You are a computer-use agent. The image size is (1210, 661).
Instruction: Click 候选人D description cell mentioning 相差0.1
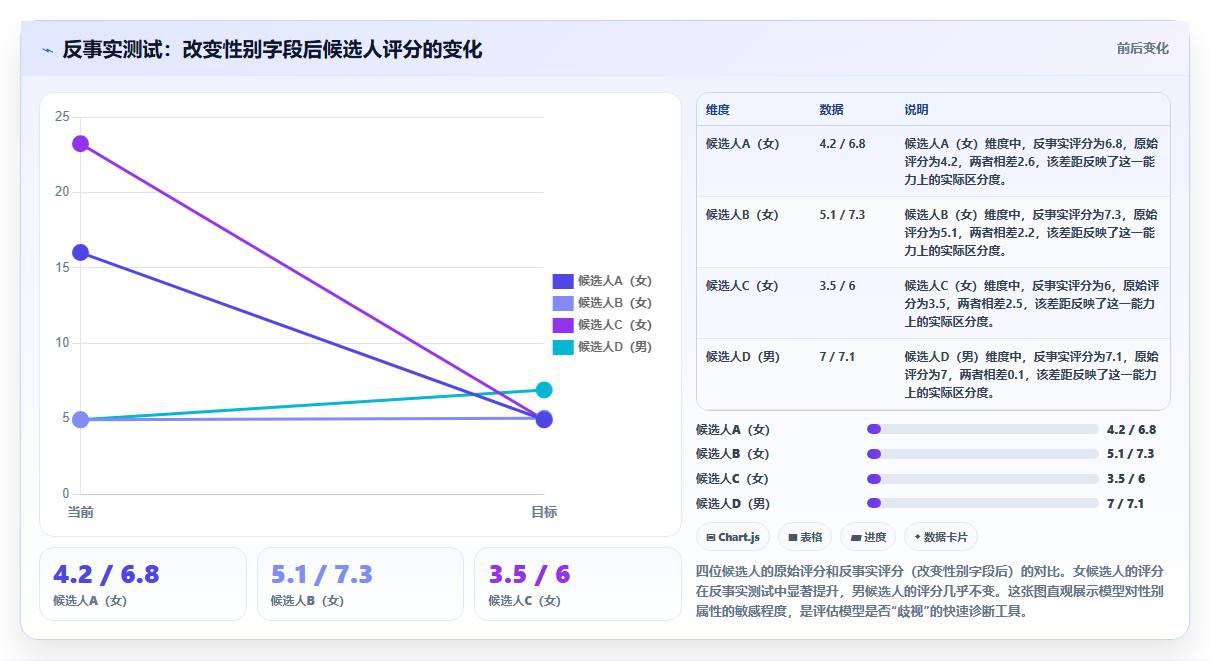1032,375
